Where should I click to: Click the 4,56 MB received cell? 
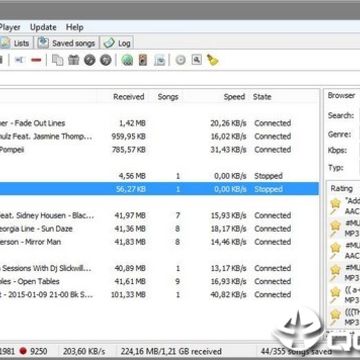pyautogui.click(x=132, y=176)
